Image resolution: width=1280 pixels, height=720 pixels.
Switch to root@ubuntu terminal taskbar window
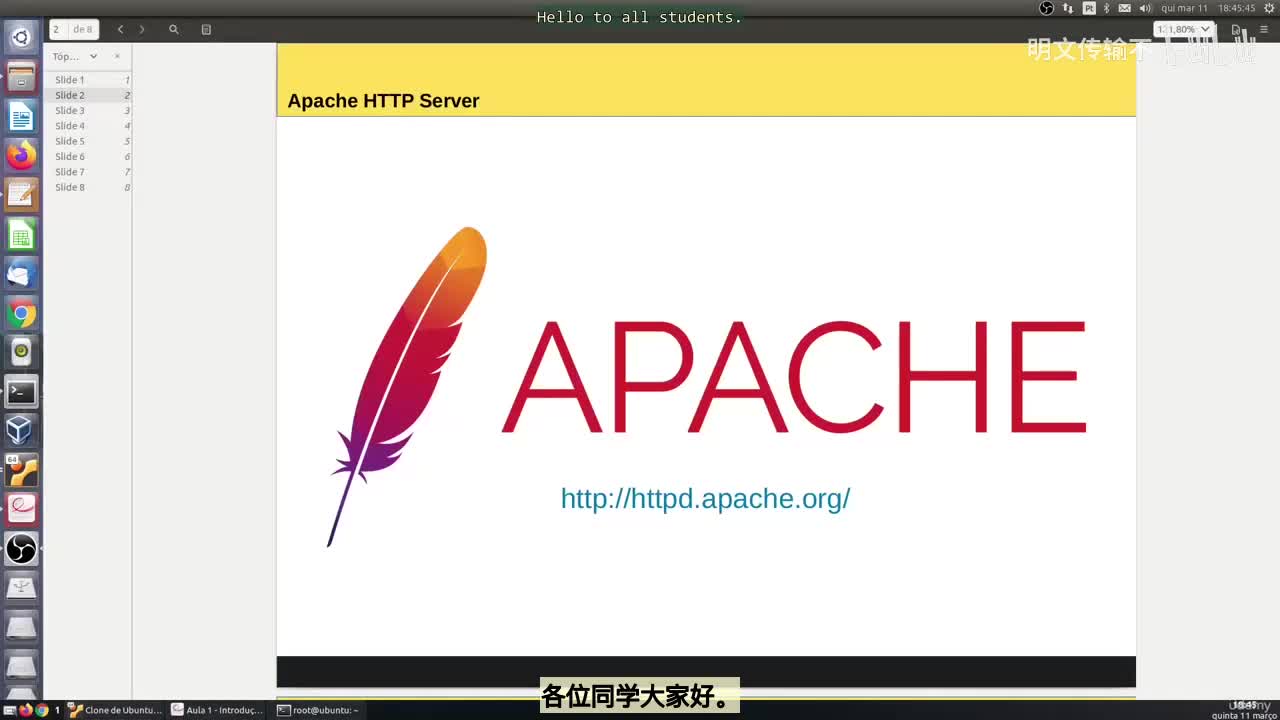318,710
